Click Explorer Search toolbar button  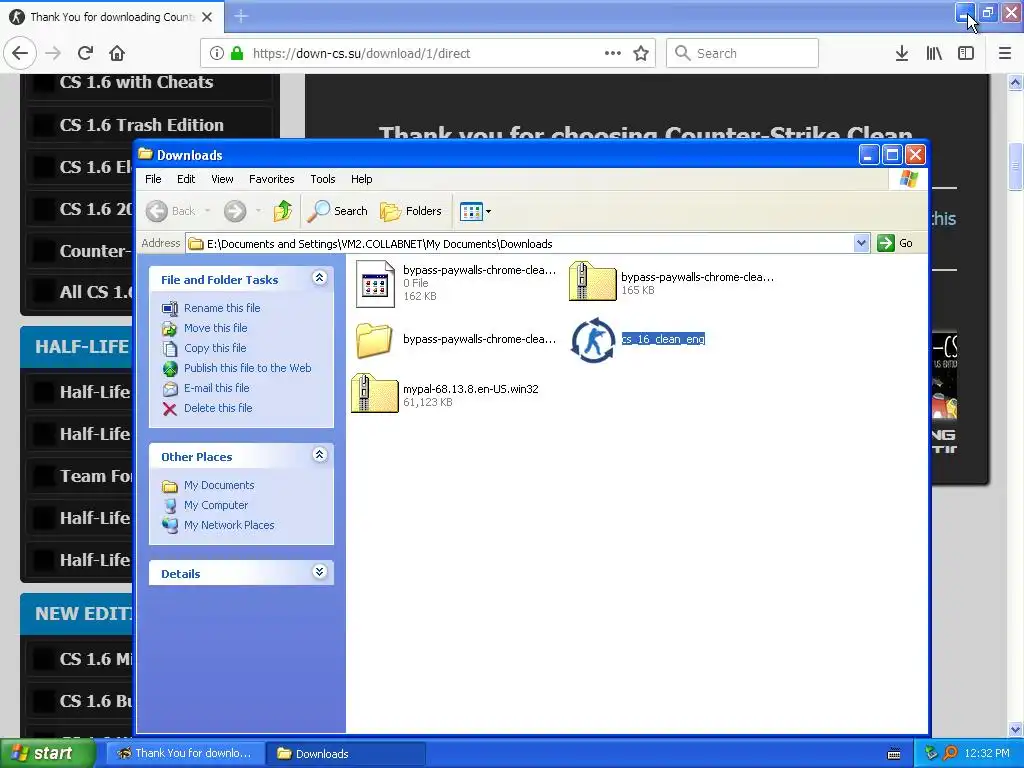coord(338,211)
